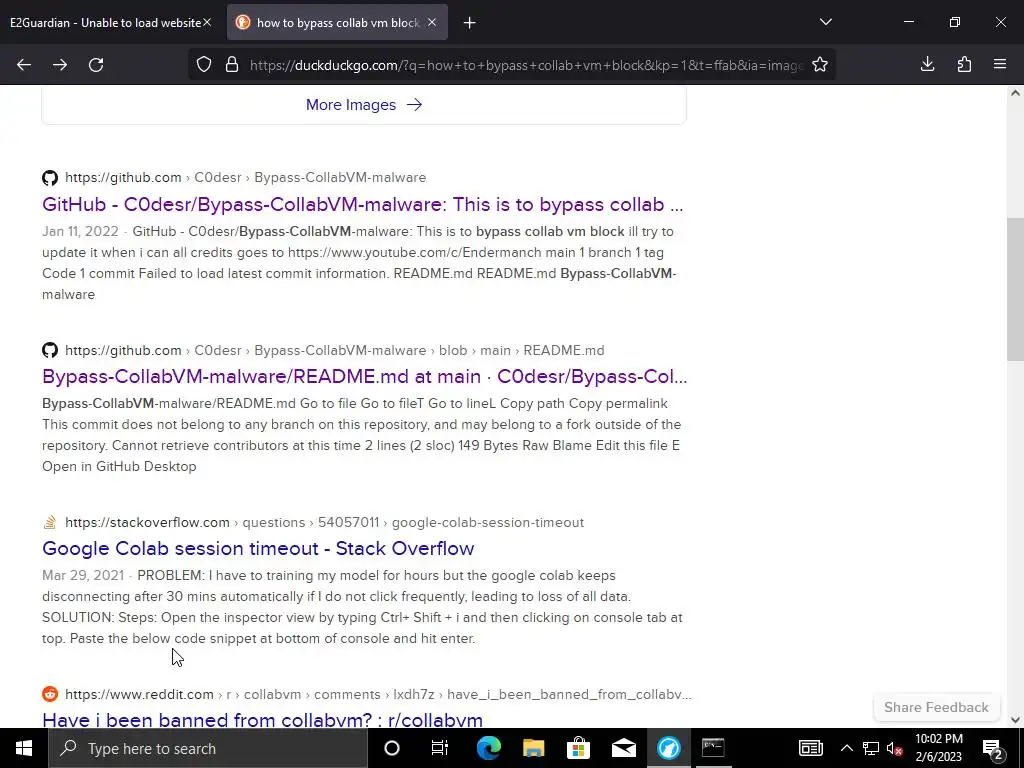This screenshot has width=1024, height=768.
Task: Click the Reddit favicon
Action: point(50,694)
